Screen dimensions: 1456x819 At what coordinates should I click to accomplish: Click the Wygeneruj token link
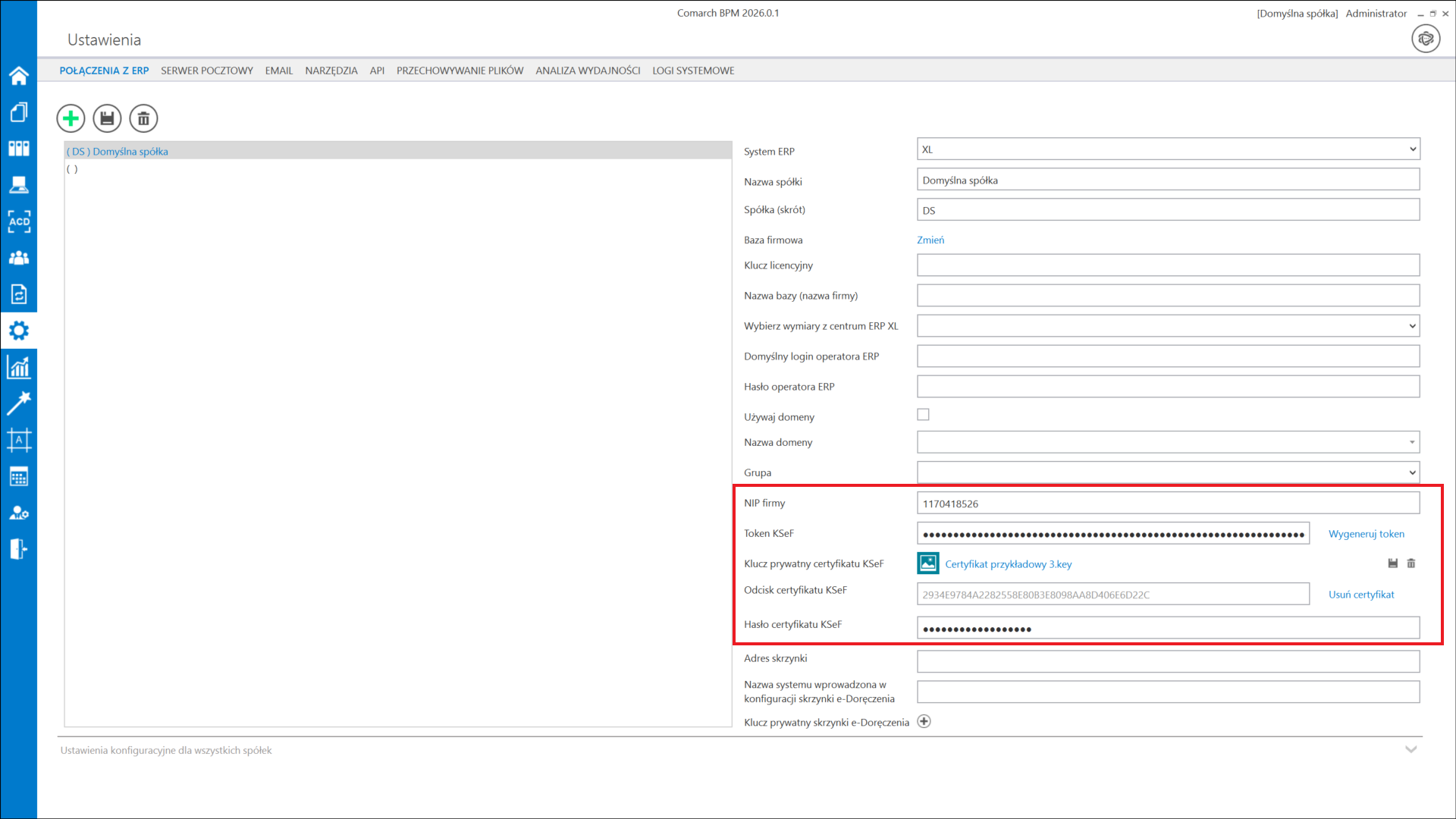[x=1366, y=534]
